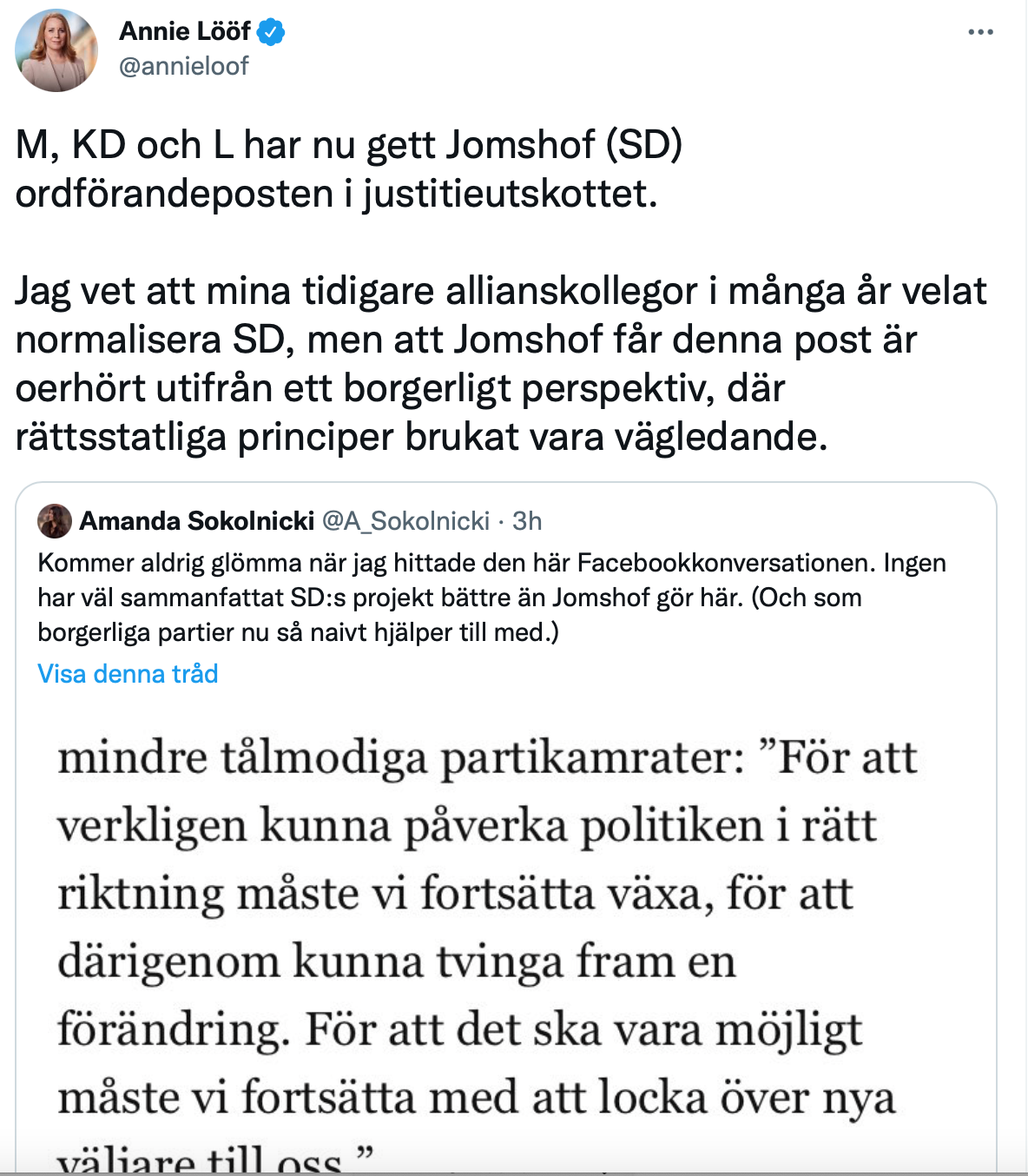Click the tweet paragraph starting 'M, KD och L'
Image resolution: width=1028 pixels, height=1176 pixels.
[x=349, y=169]
